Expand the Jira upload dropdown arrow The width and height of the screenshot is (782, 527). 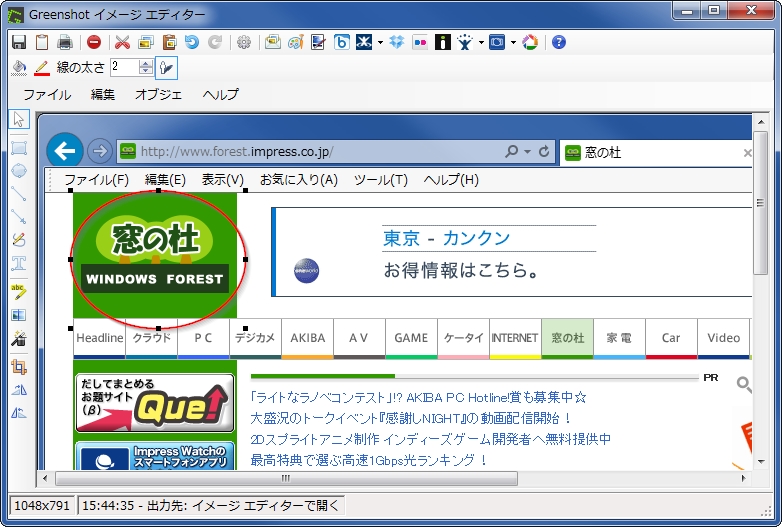(481, 43)
